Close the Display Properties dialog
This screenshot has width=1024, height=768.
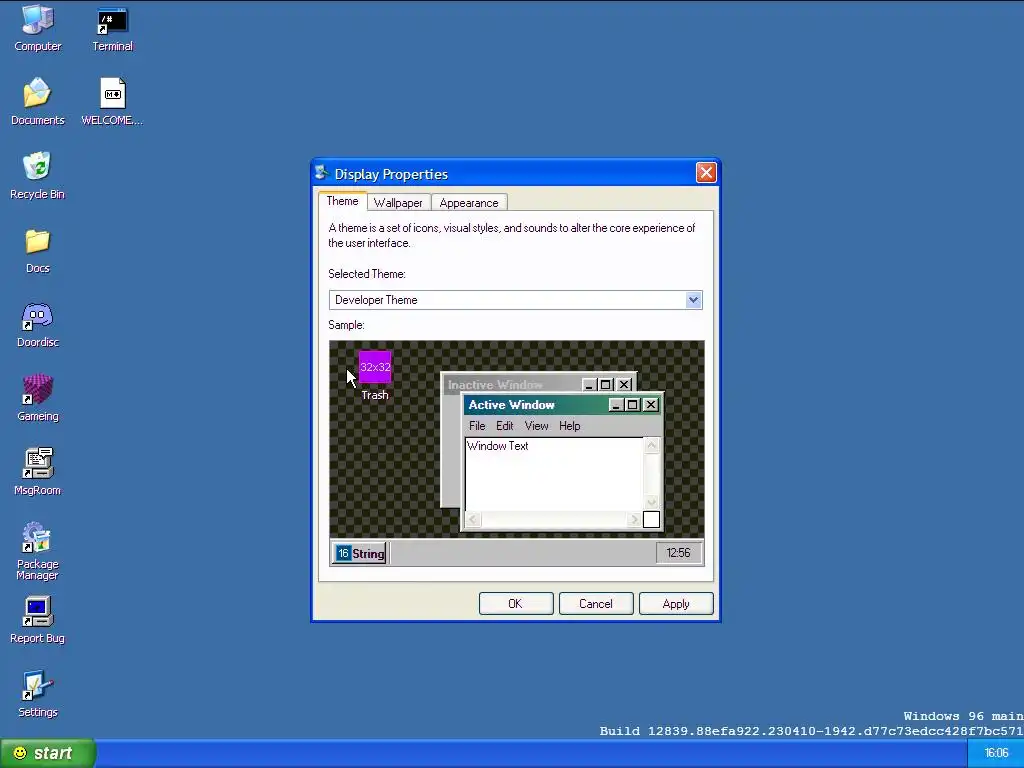(706, 172)
